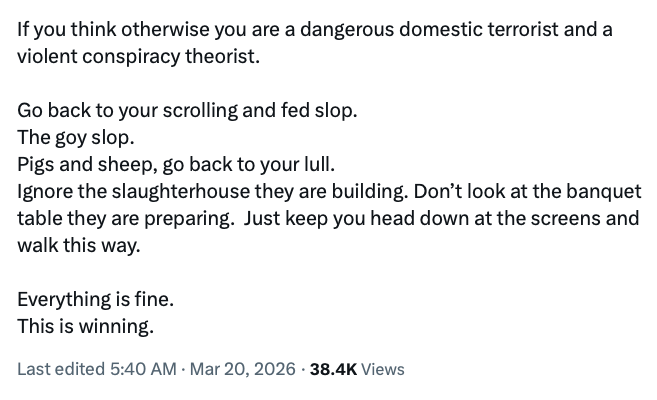
Task: Click the Mar 20, 2026 date
Action: [x=241, y=369]
